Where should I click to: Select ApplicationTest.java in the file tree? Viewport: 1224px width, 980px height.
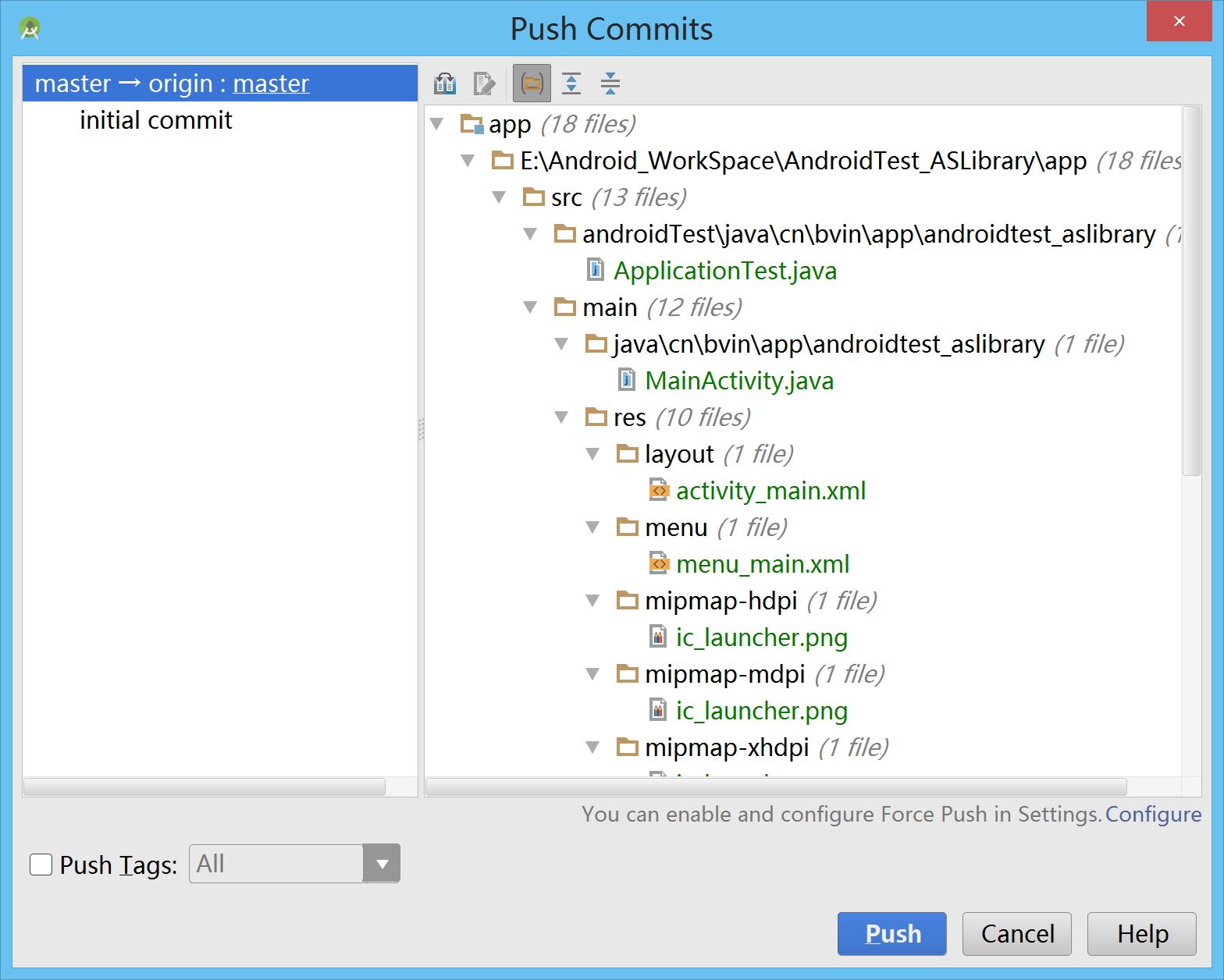(725, 270)
